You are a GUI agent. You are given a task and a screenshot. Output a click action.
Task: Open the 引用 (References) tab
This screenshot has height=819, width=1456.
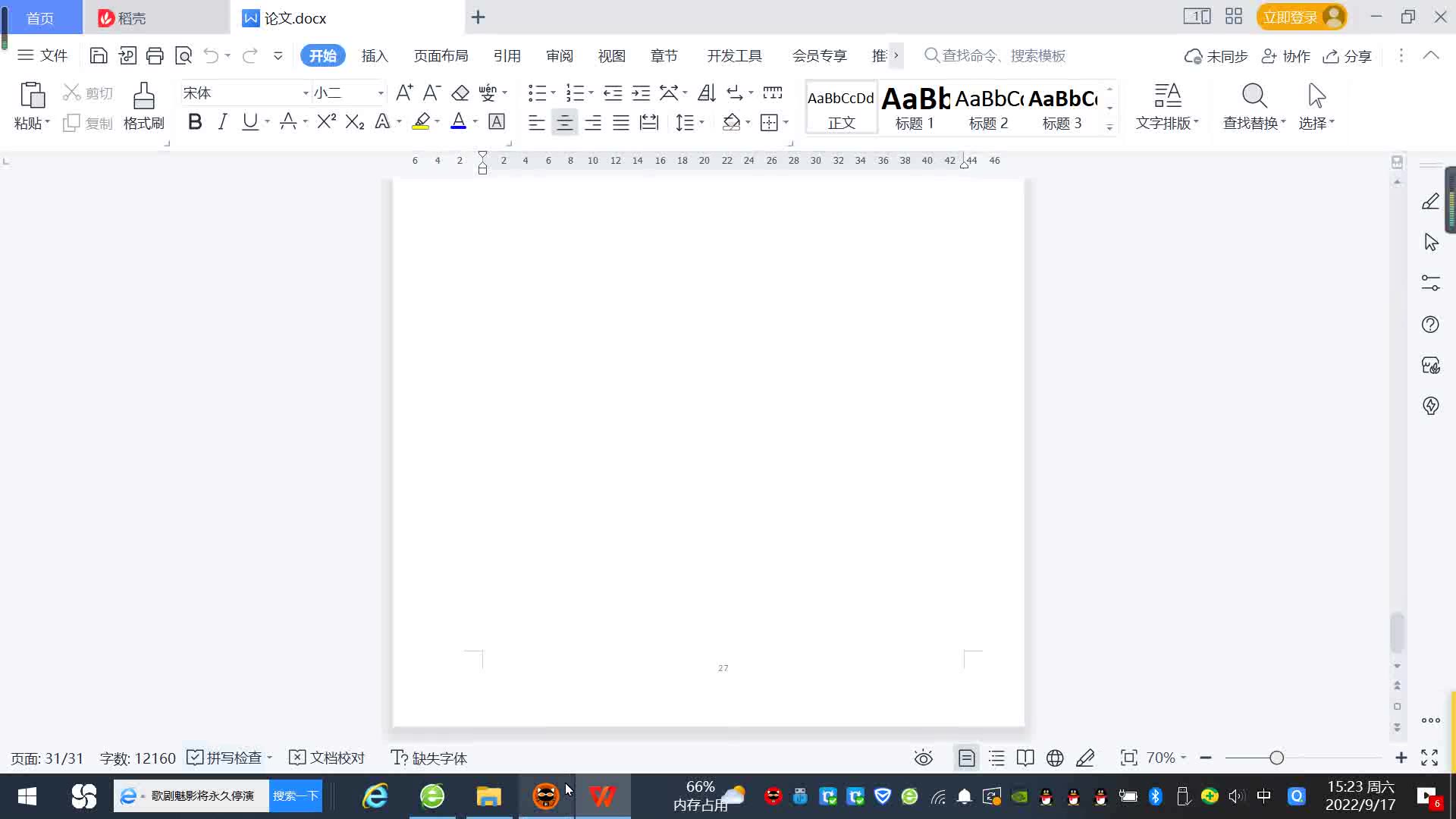(507, 56)
